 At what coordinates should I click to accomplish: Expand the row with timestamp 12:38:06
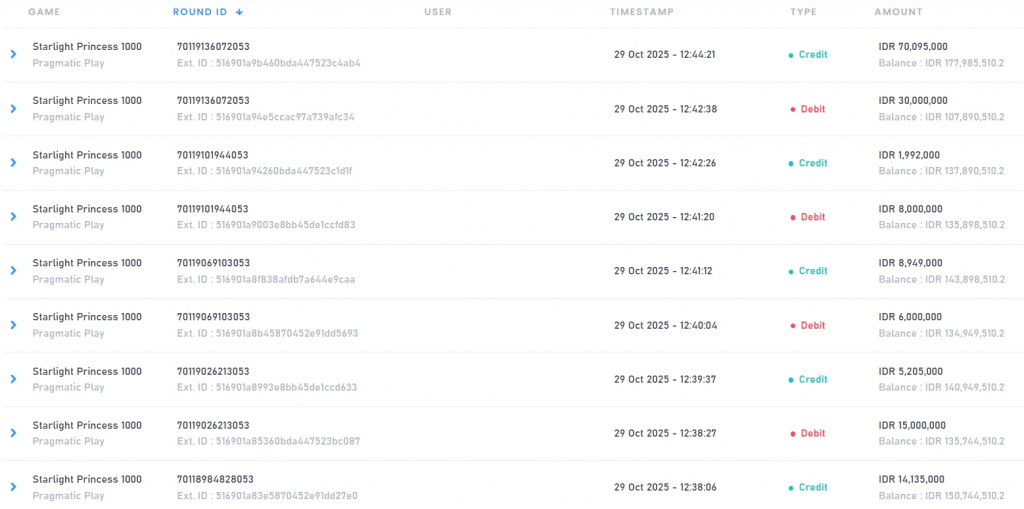coord(13,487)
